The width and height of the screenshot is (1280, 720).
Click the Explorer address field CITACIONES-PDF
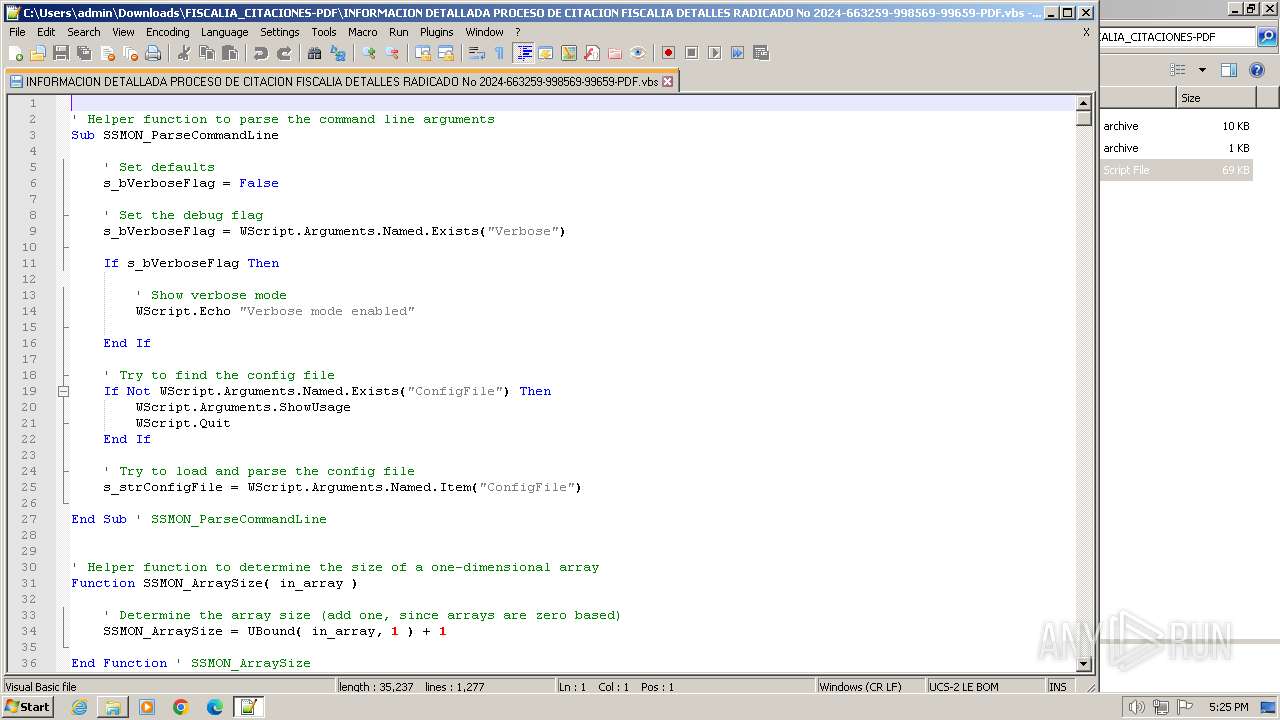[x=1176, y=37]
